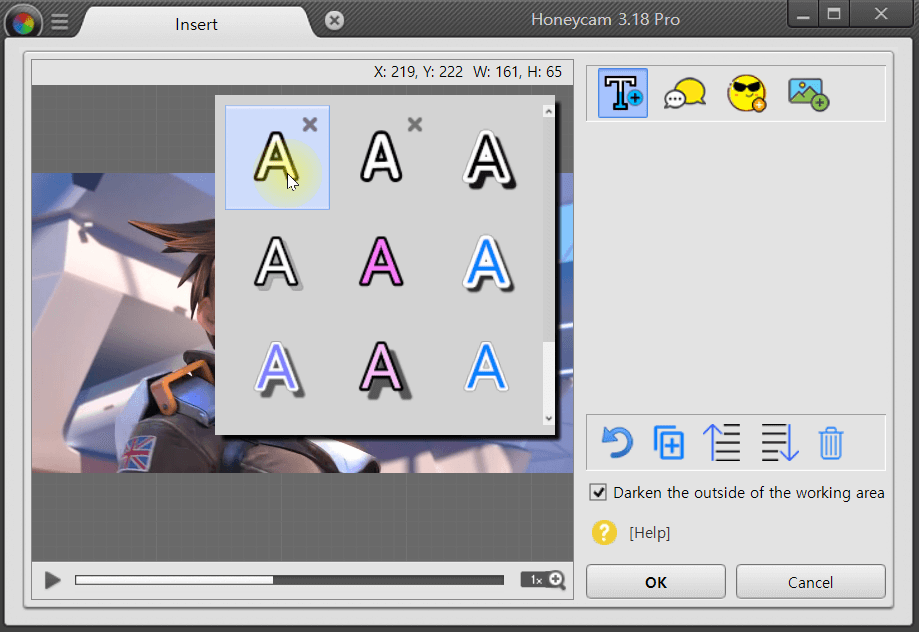This screenshot has height=632, width=919.
Task: Open the sticker emoji insert icon
Action: [746, 93]
